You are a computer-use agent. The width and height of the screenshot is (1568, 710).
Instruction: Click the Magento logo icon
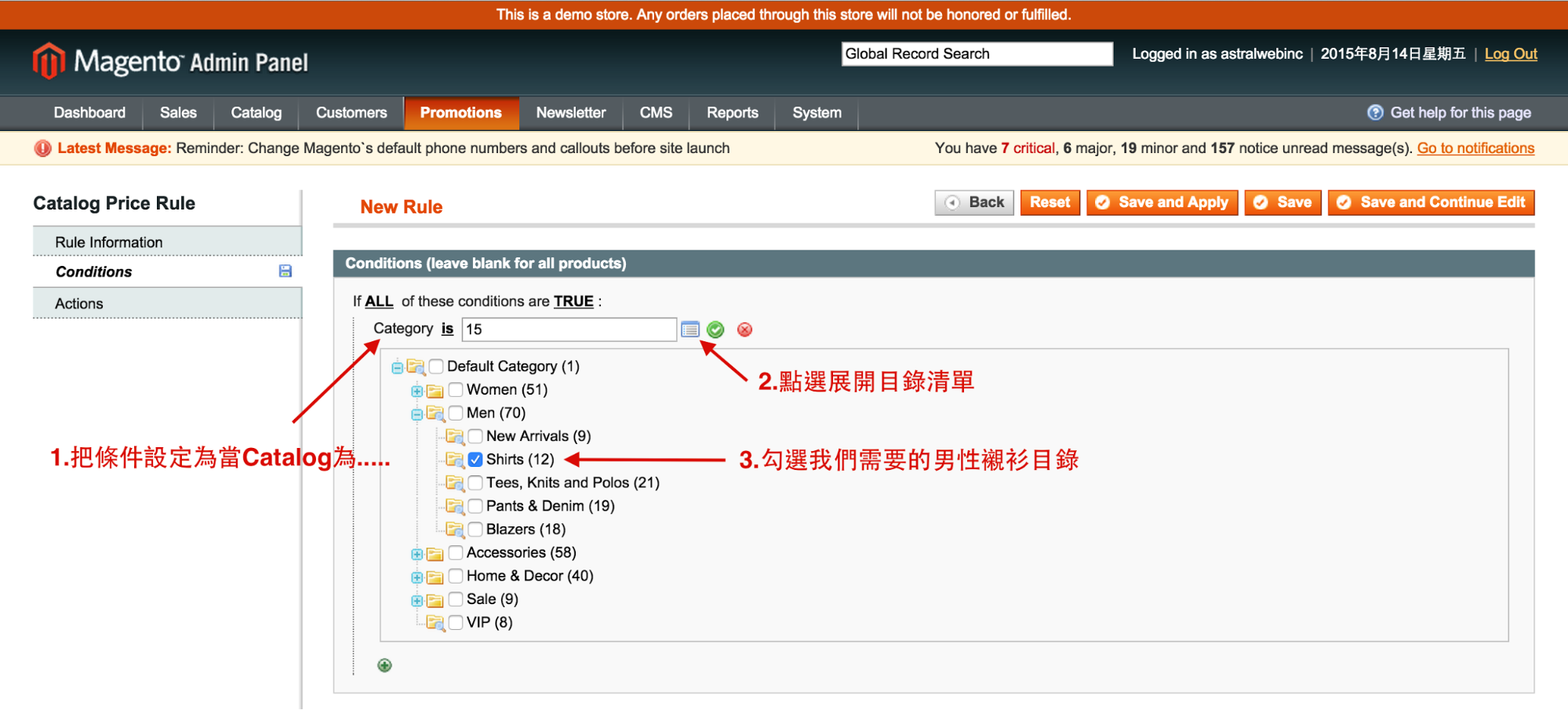pyautogui.click(x=49, y=61)
